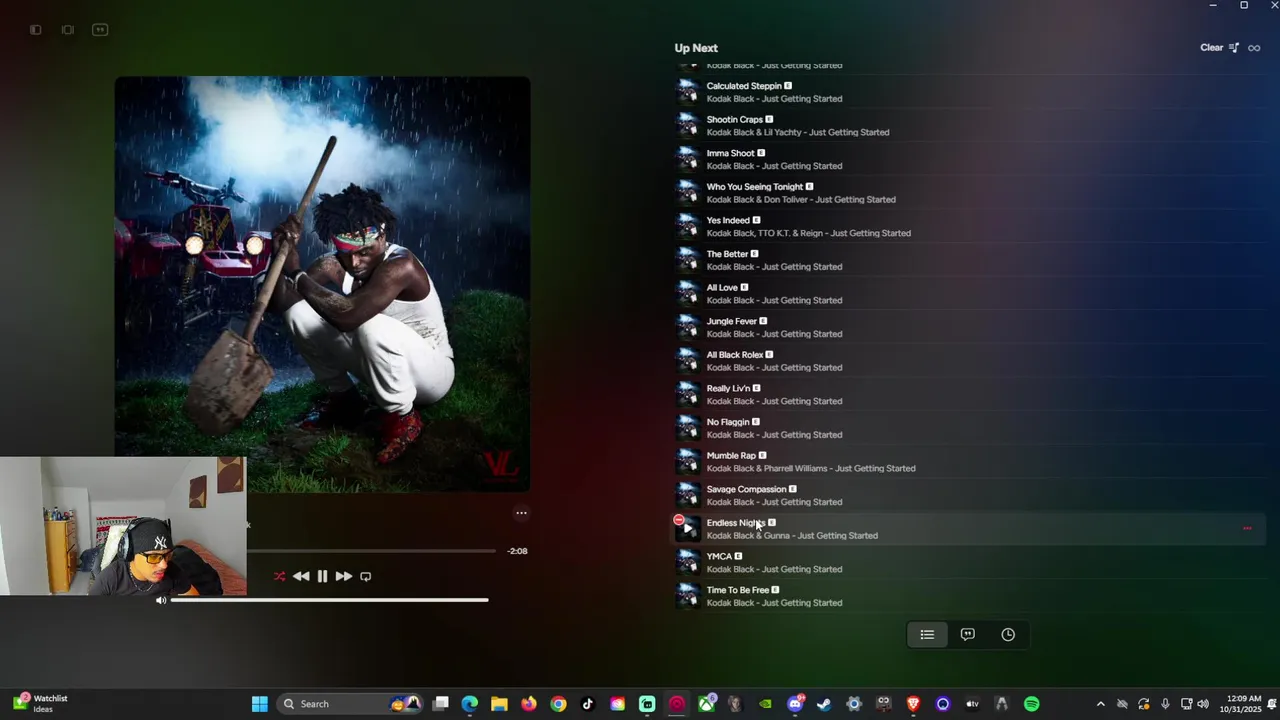Screen dimensions: 1280x720
Task: Select The Better in the queue
Action: (970, 260)
